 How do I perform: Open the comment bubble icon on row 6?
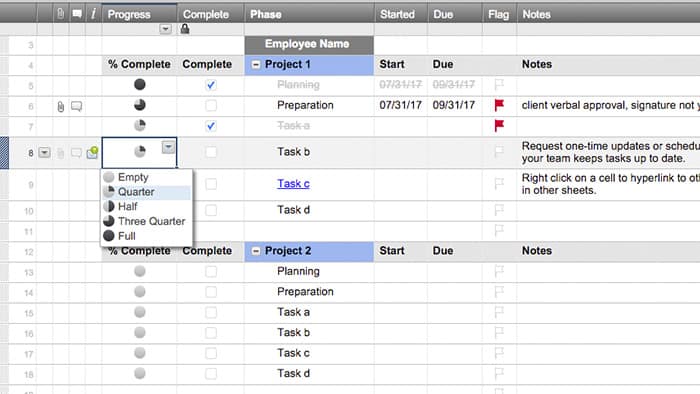pos(76,106)
